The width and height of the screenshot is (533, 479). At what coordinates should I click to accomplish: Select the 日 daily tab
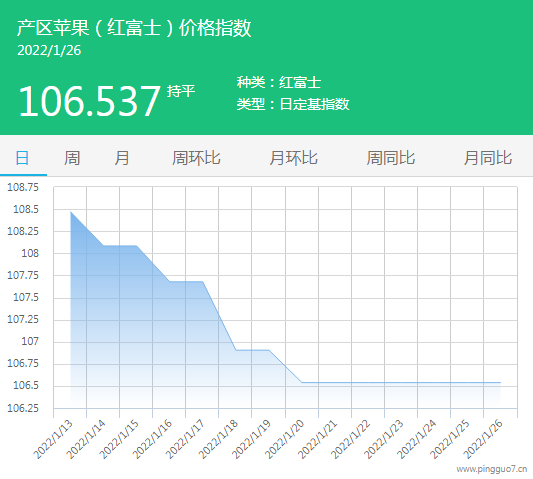coord(22,158)
